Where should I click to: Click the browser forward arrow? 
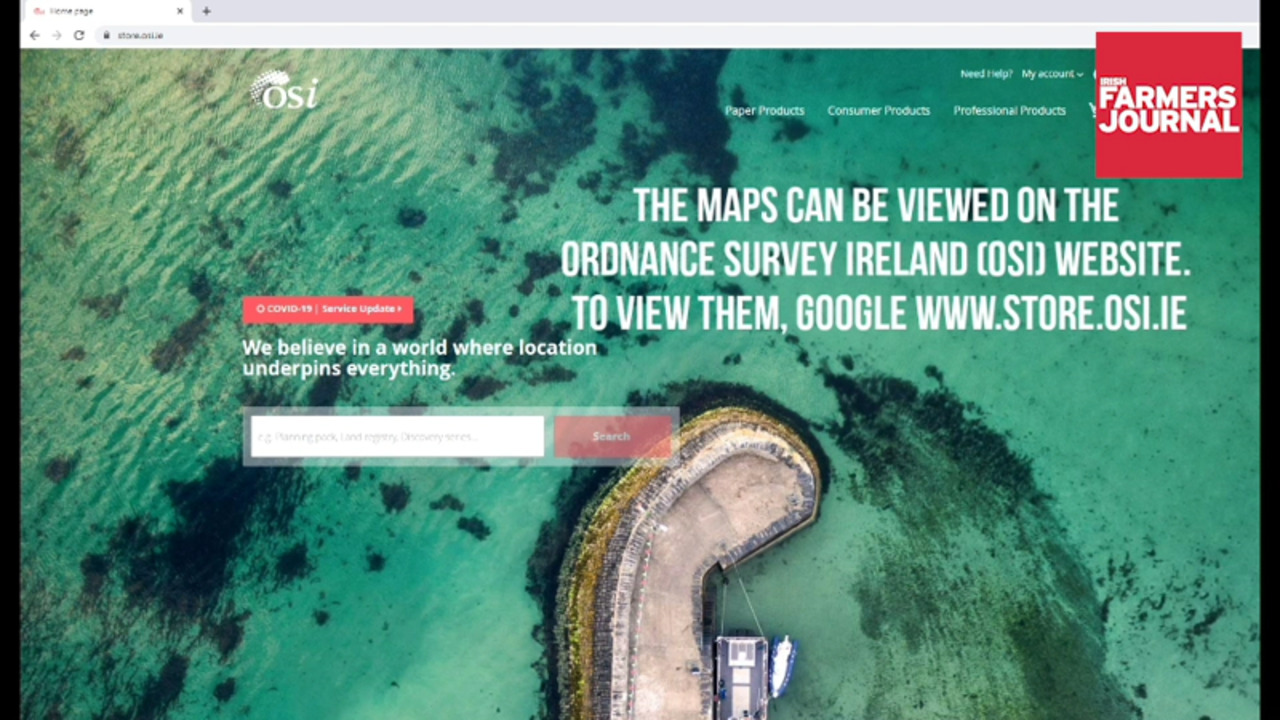[57, 35]
